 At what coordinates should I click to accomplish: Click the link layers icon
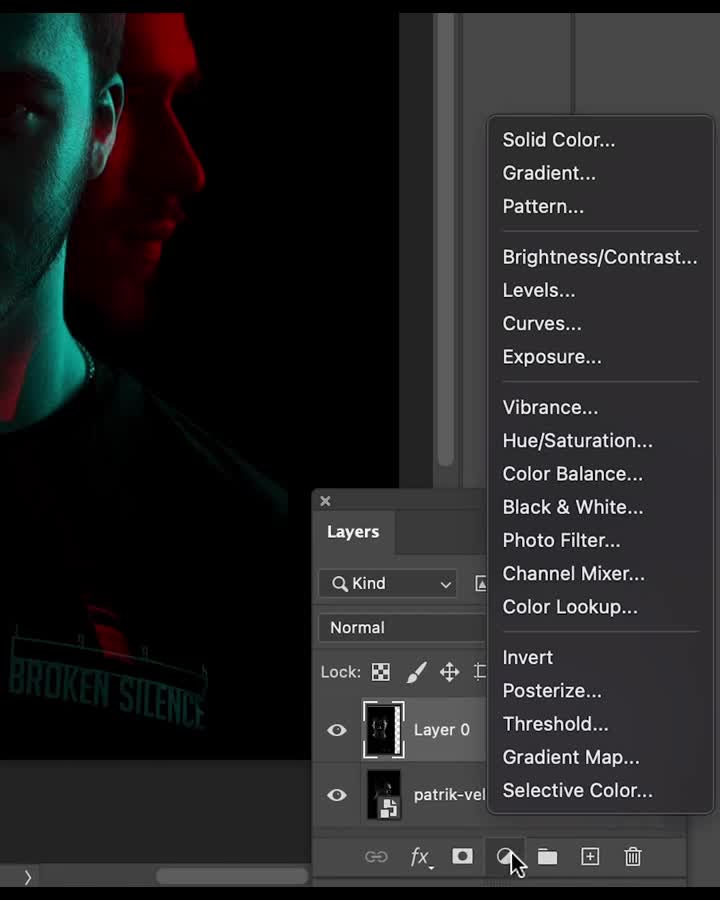(376, 857)
